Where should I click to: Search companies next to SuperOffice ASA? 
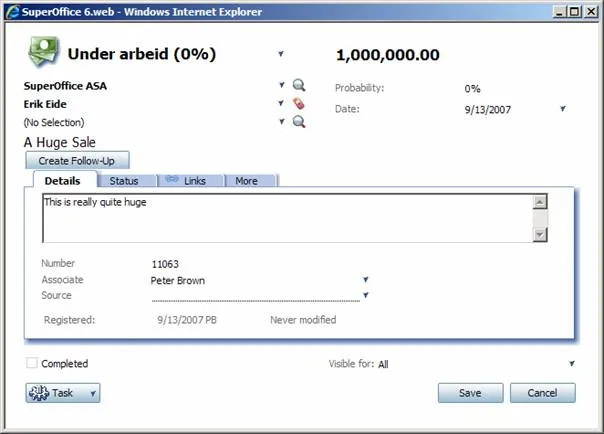tap(298, 86)
